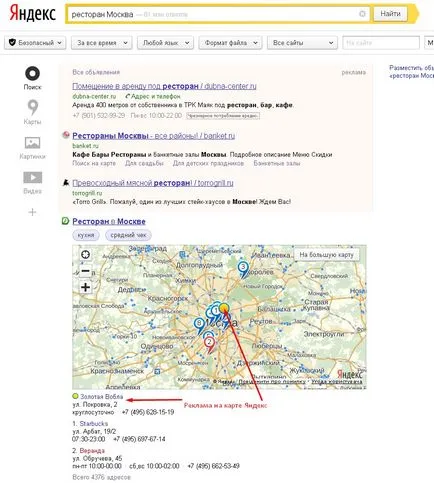Viewport: 434px width, 483px height.
Task: Click the Банкетные залы sublink
Action: [x=277, y=163]
